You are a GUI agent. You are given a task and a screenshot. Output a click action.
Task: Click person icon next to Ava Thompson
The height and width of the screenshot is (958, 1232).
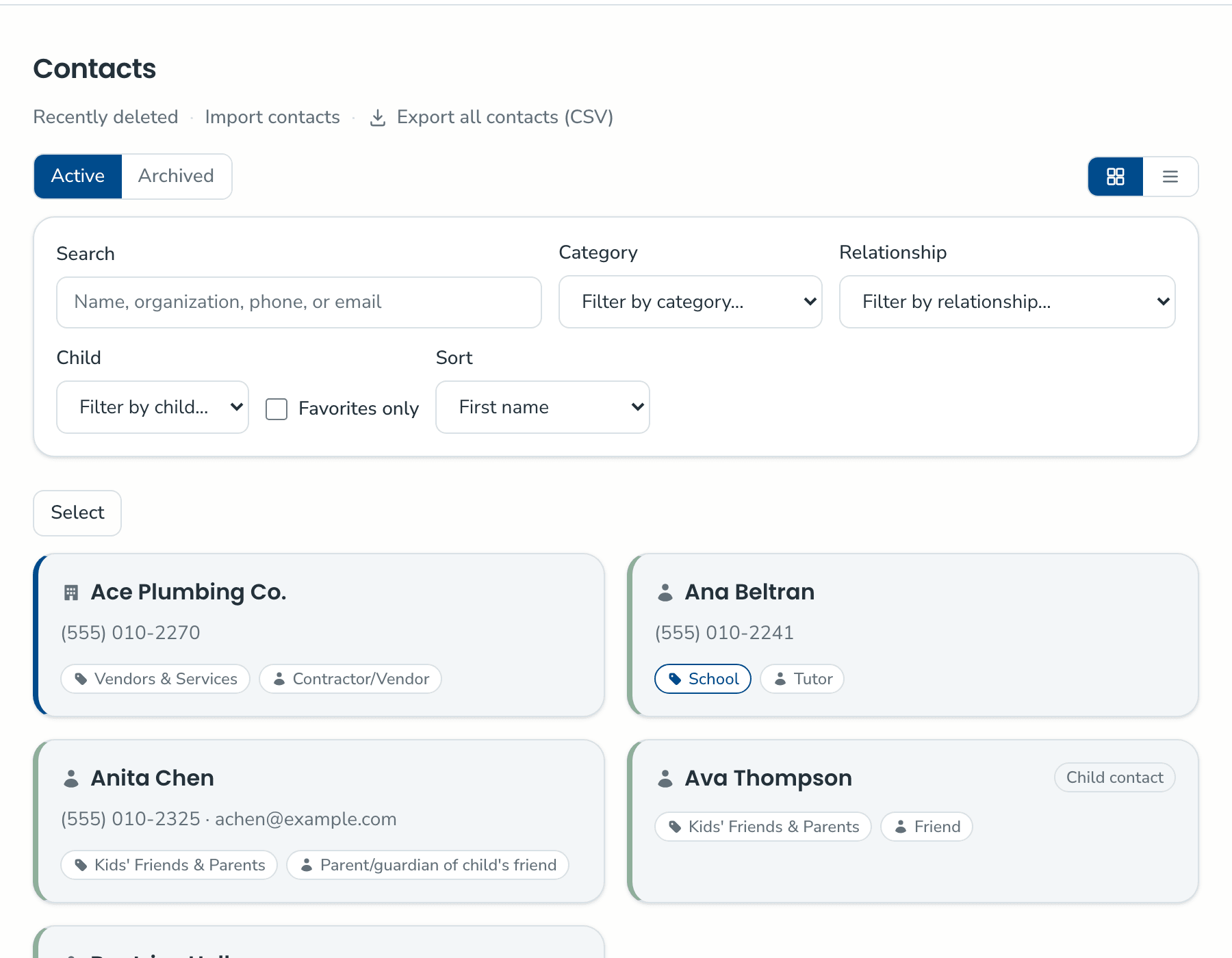pyautogui.click(x=665, y=779)
